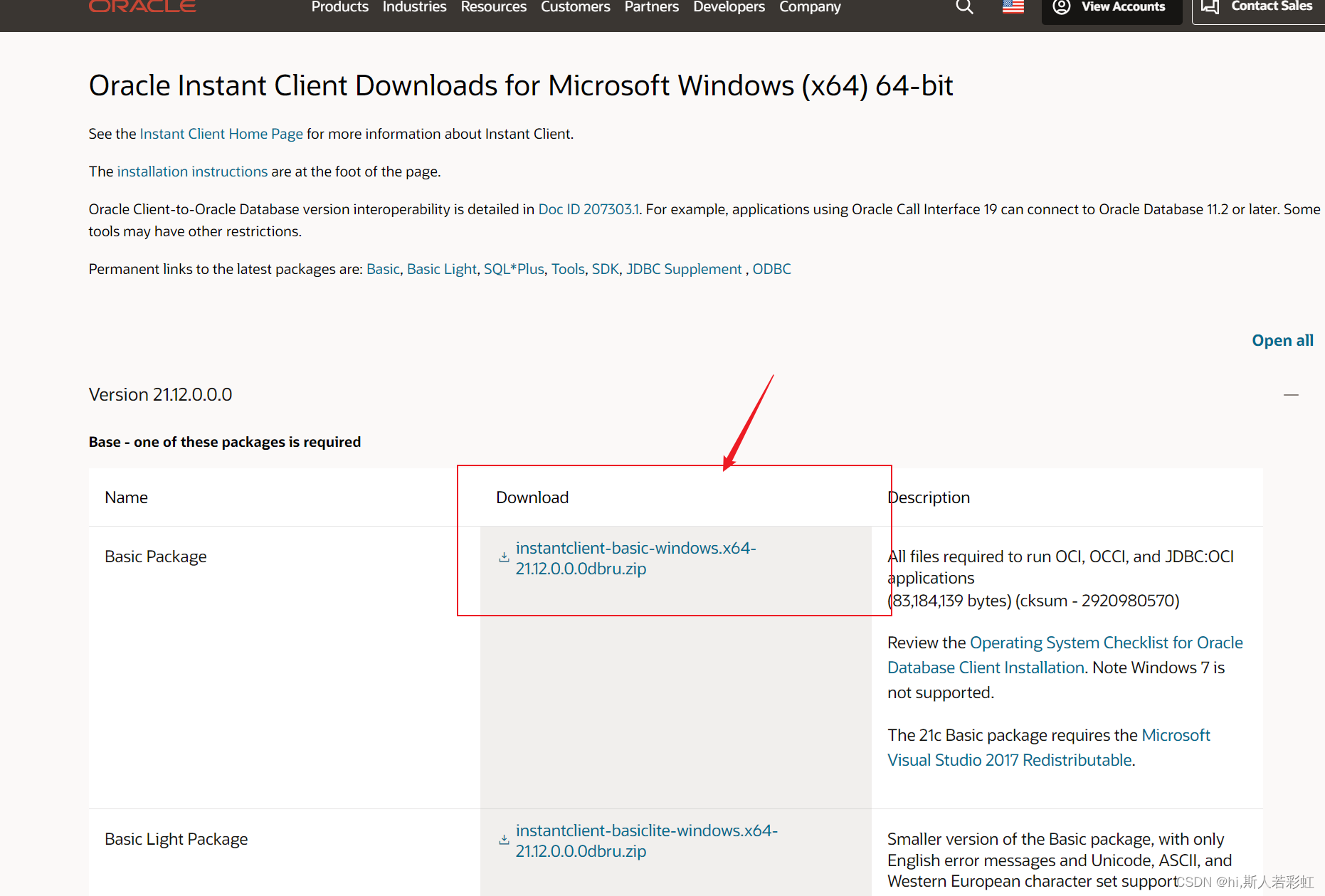Click the Basic Light Package row name
Viewport: 1325px width, 896px height.
pos(176,839)
